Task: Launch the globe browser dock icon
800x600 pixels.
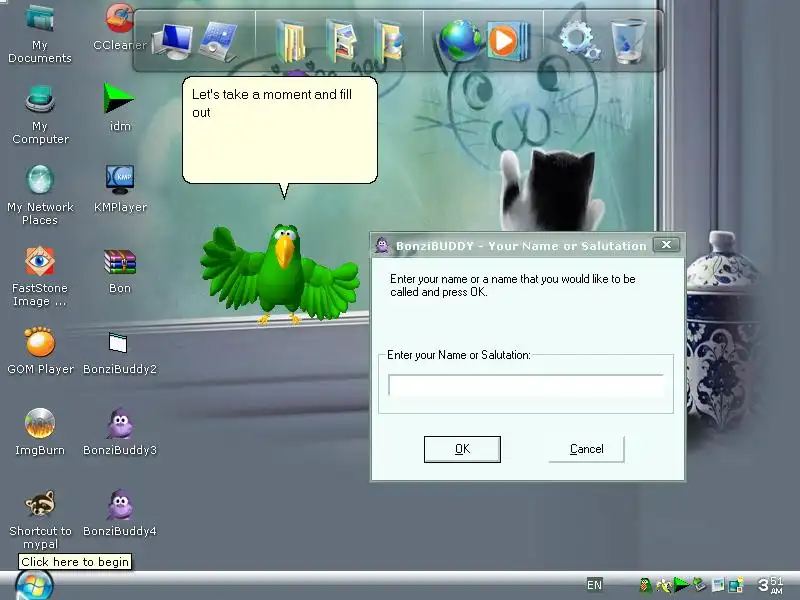Action: tap(459, 41)
